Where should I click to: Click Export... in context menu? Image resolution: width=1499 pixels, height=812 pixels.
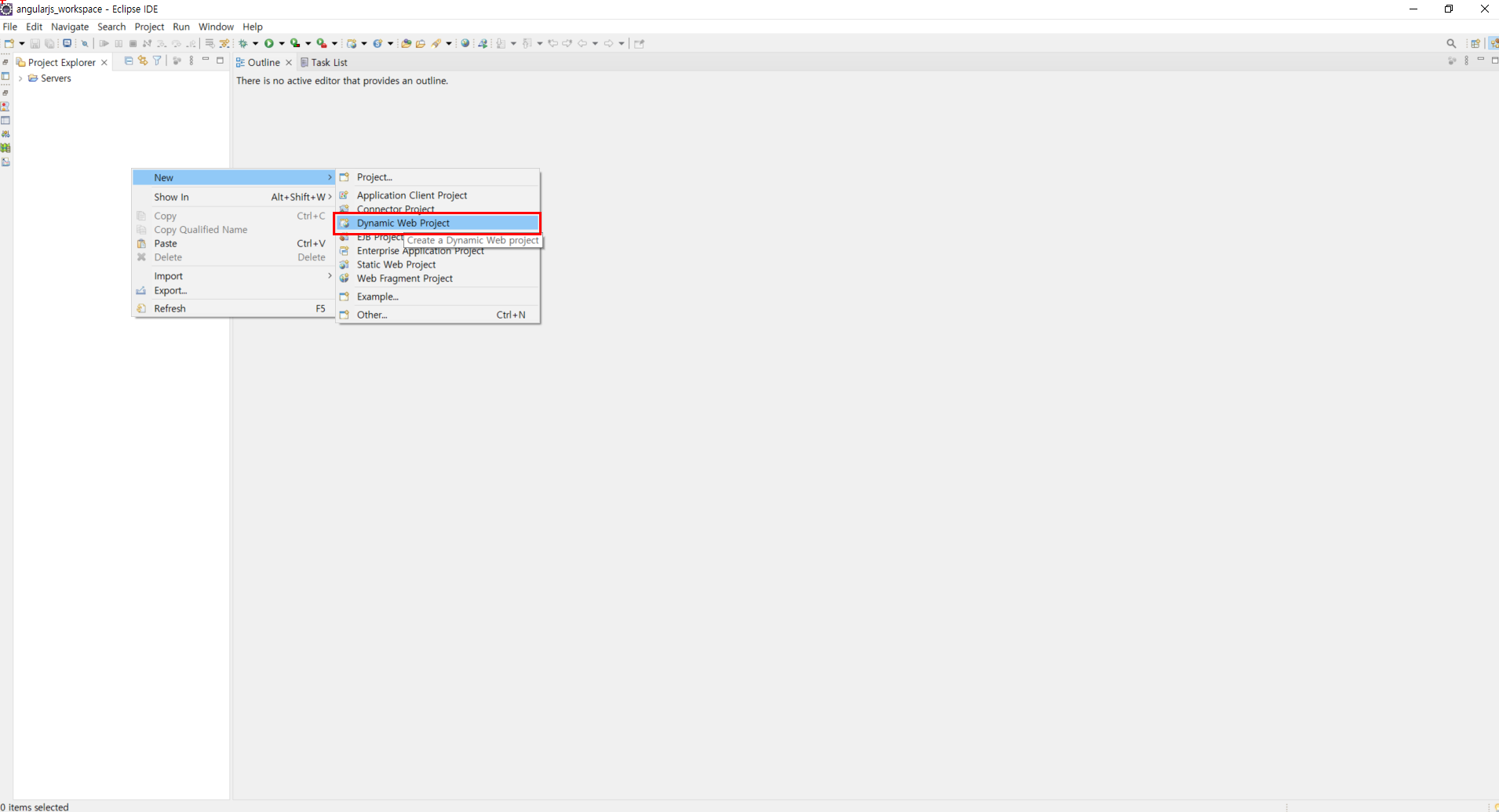point(234,290)
